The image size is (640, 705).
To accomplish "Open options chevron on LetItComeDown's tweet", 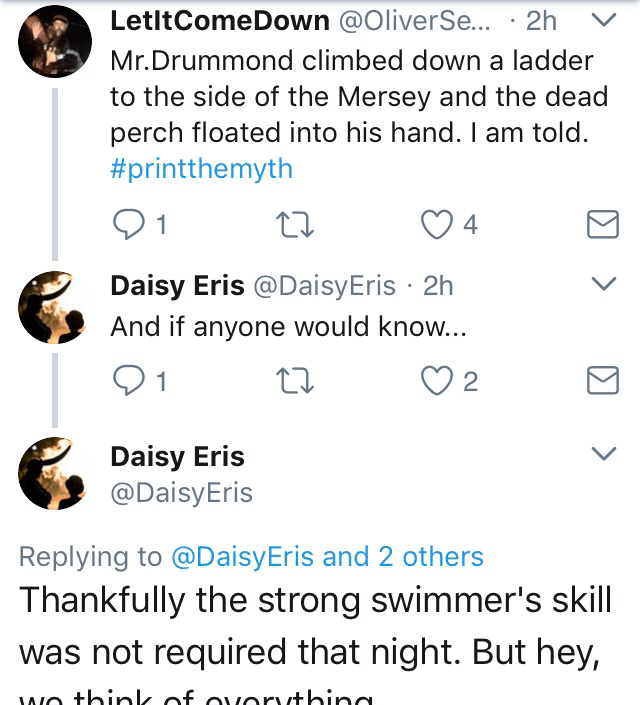I will pyautogui.click(x=604, y=20).
